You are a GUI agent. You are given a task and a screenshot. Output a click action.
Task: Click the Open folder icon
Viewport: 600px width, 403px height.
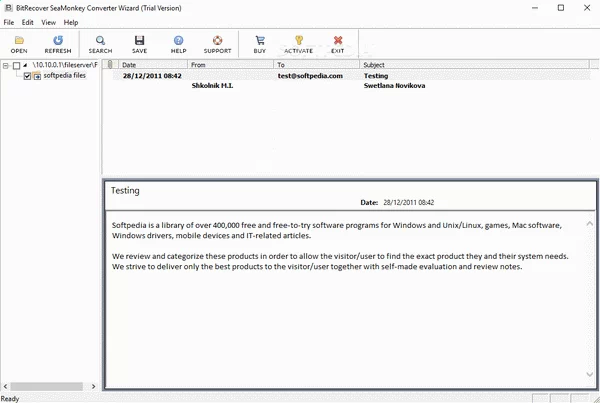(x=19, y=43)
